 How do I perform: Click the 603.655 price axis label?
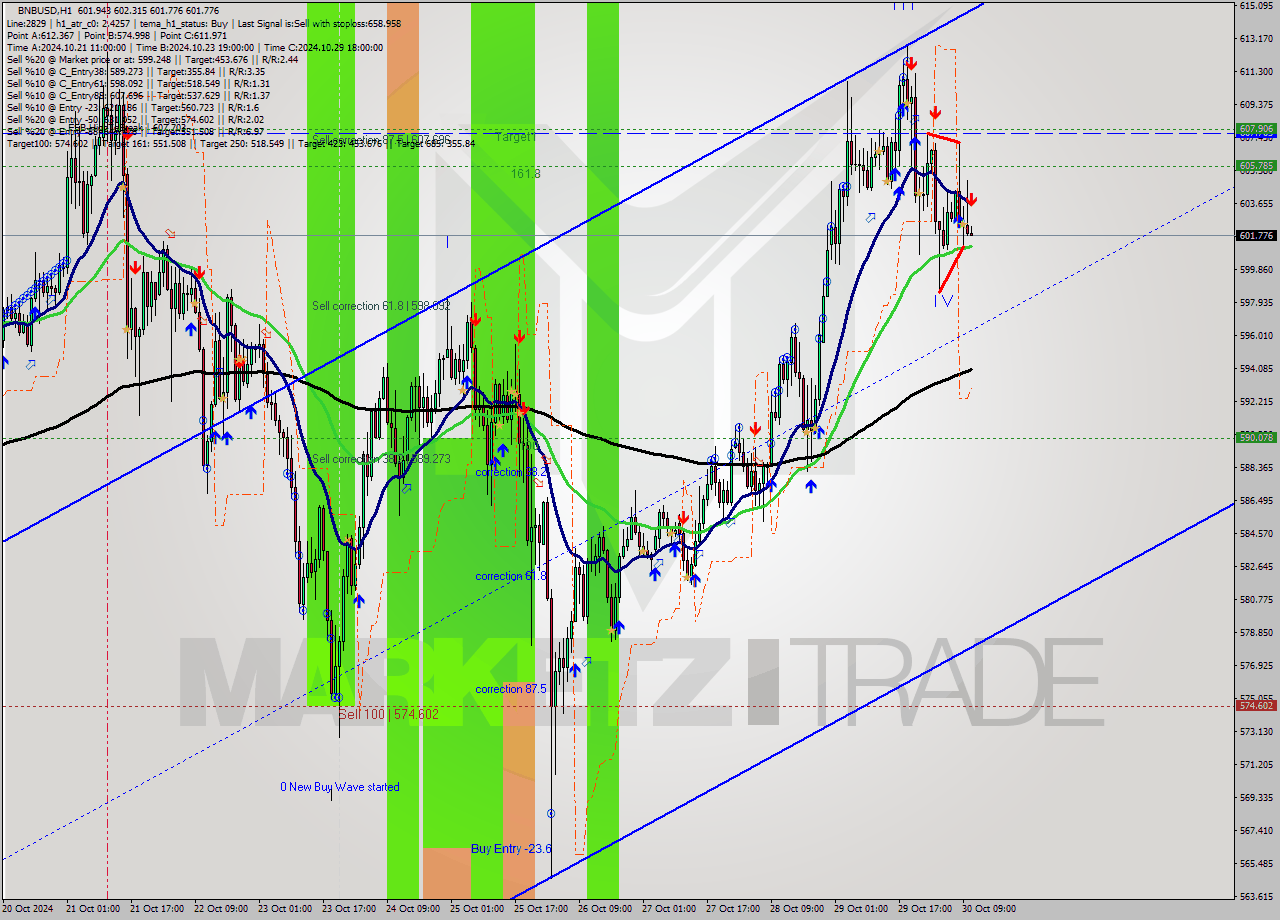coord(1255,204)
